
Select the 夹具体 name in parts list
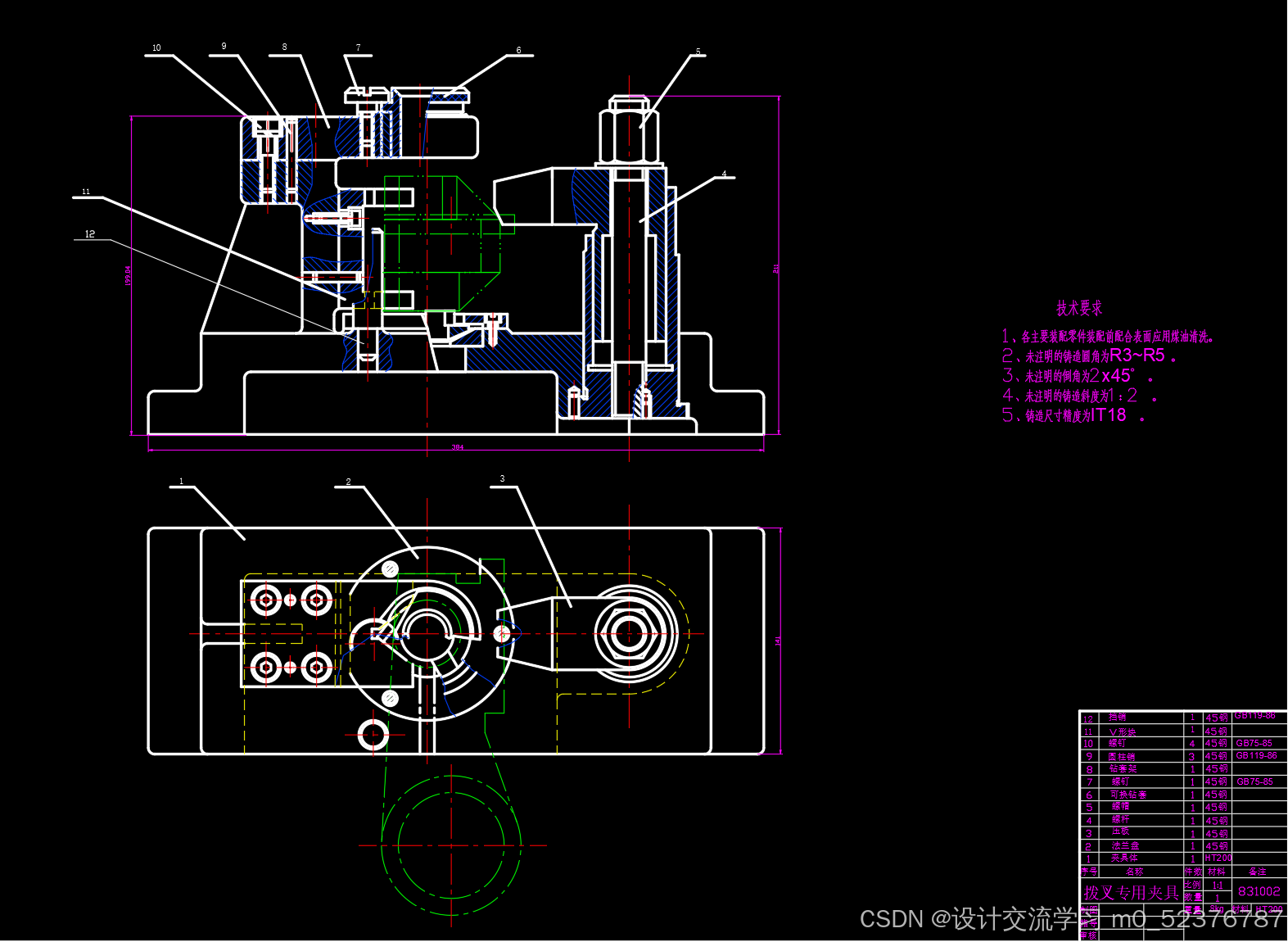[x=1124, y=858]
